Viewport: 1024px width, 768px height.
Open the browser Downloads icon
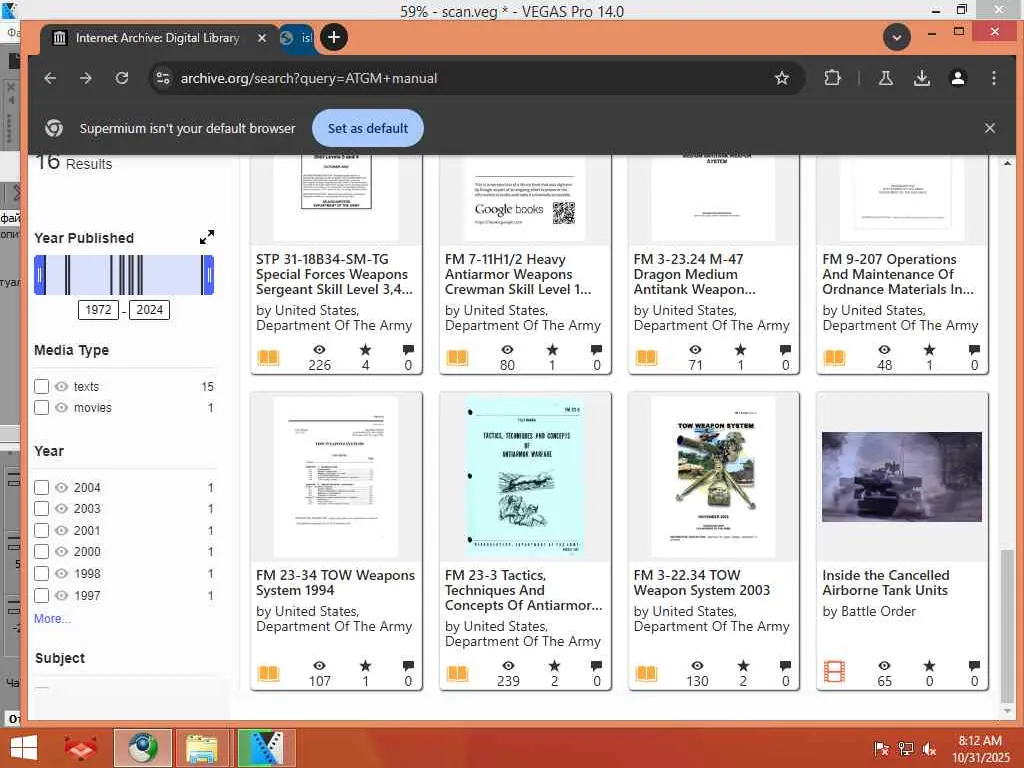[x=921, y=78]
